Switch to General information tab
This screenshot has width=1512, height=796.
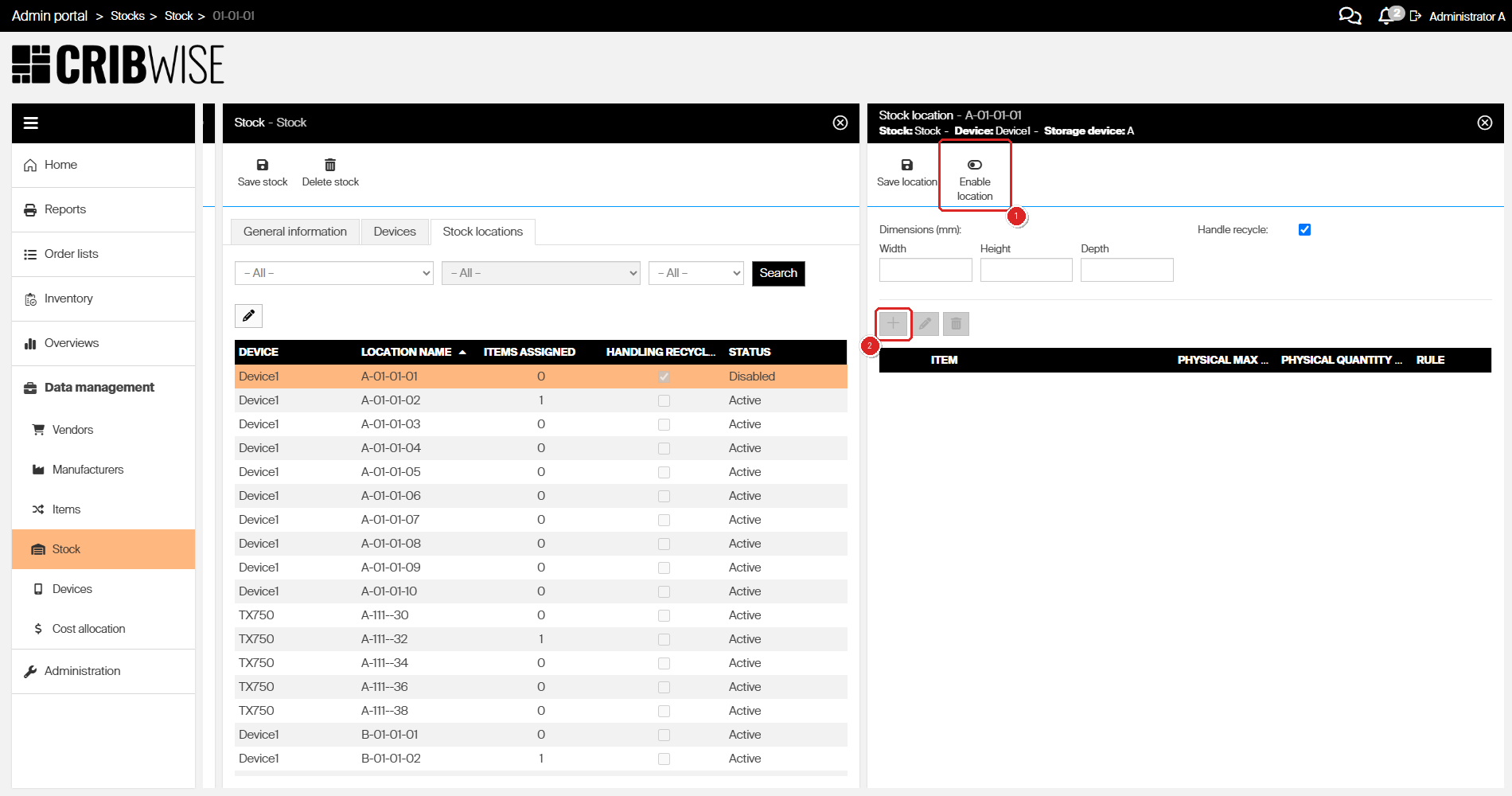click(295, 232)
